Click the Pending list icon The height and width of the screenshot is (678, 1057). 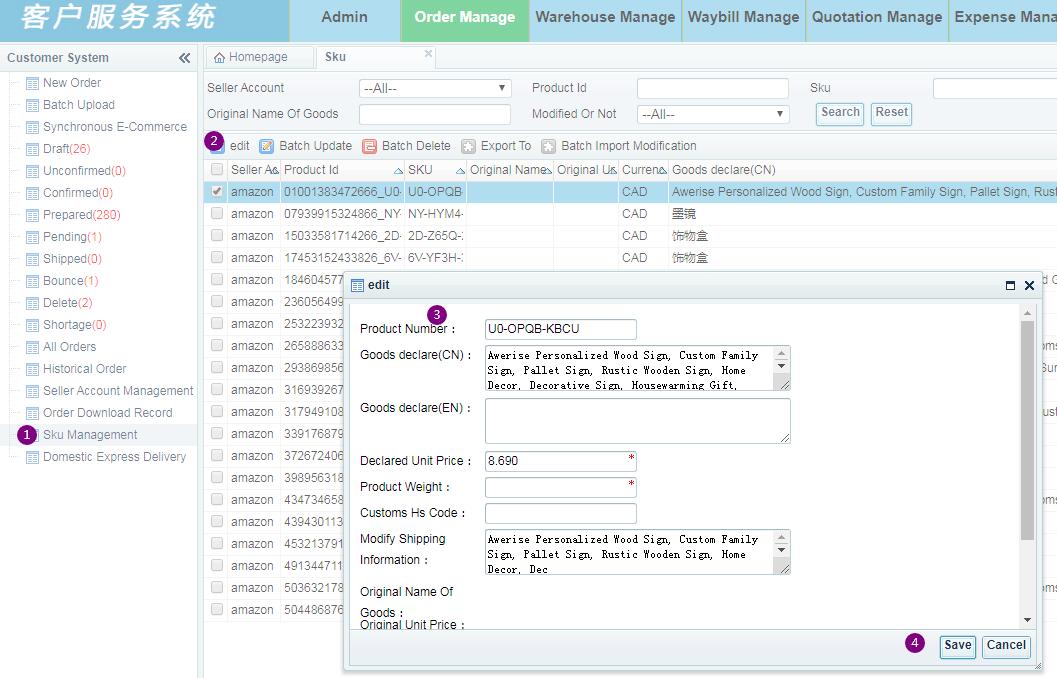coord(32,237)
